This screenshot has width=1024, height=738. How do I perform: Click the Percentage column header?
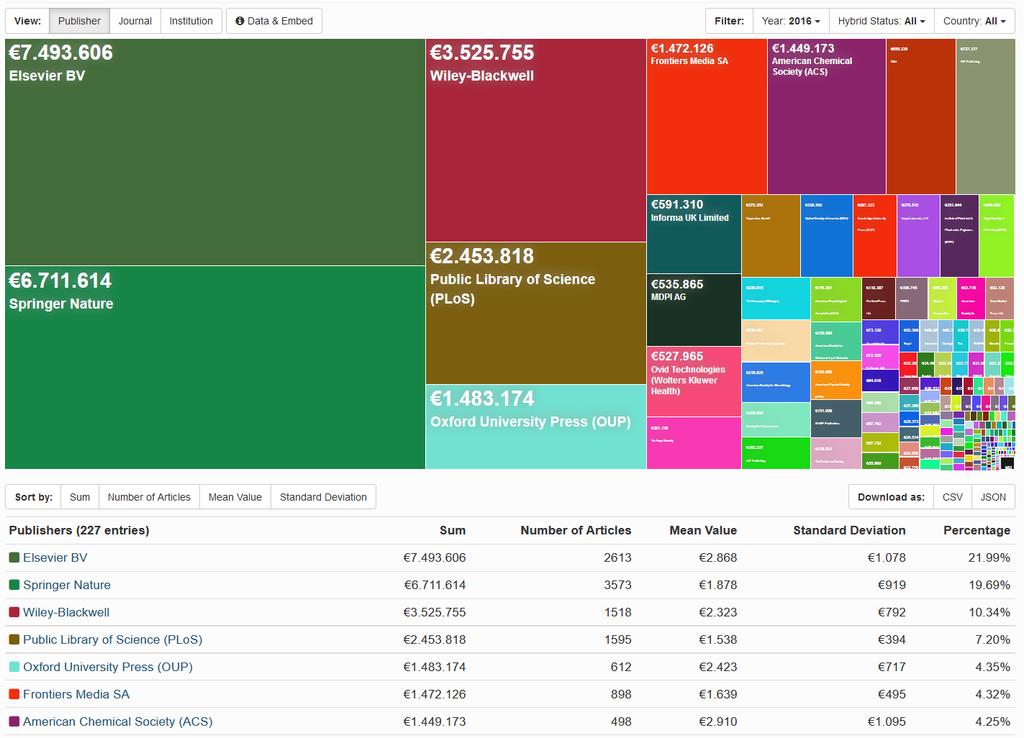pos(976,530)
